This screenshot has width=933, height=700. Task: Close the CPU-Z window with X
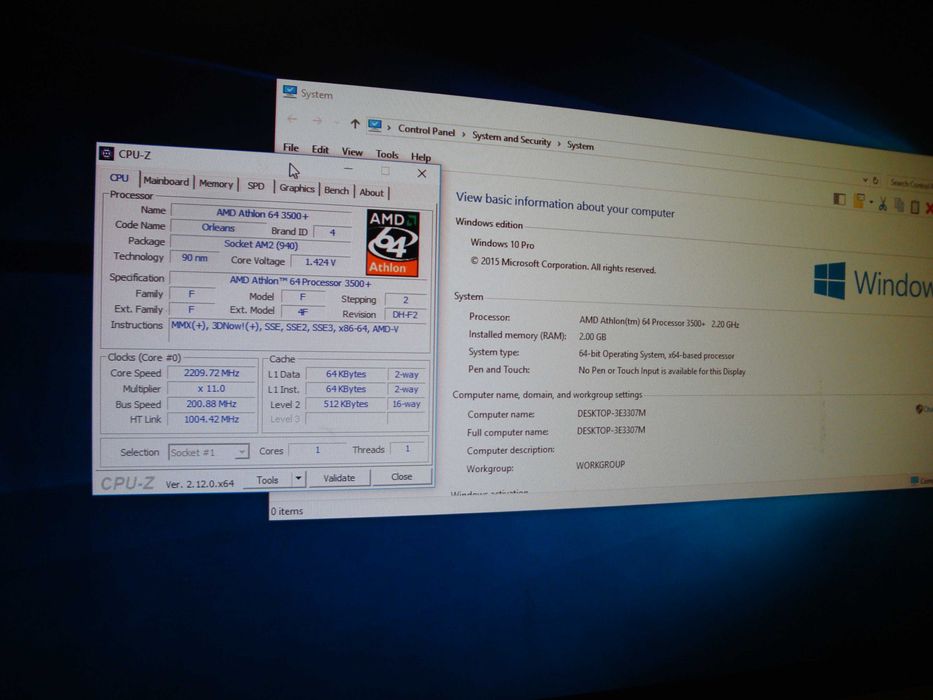[x=421, y=173]
